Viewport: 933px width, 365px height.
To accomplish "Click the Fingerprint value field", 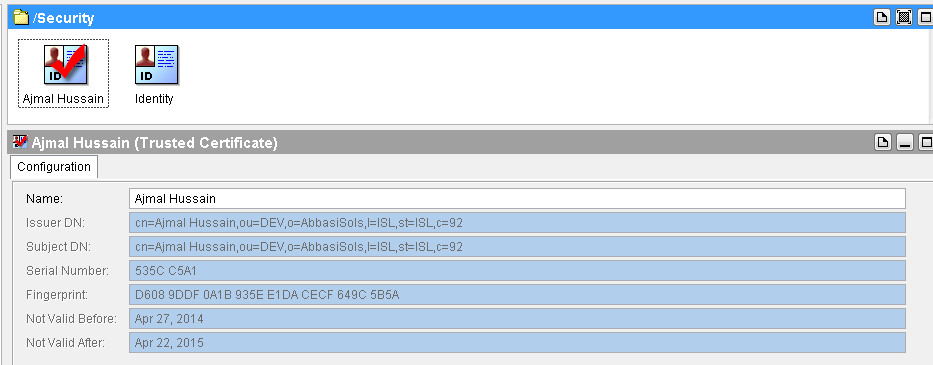I will pyautogui.click(x=517, y=294).
